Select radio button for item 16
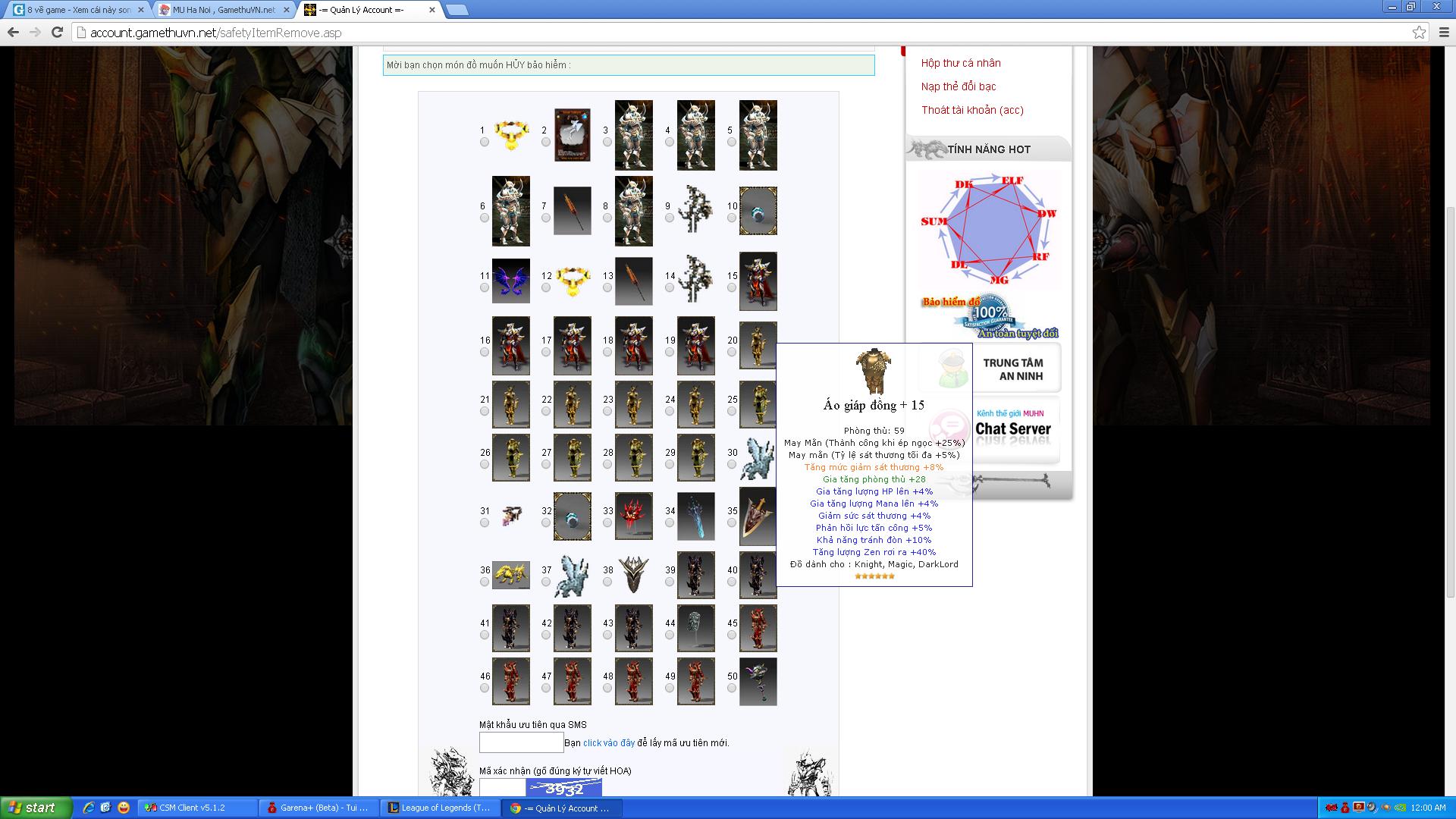Viewport: 1456px width, 819px height. [485, 352]
